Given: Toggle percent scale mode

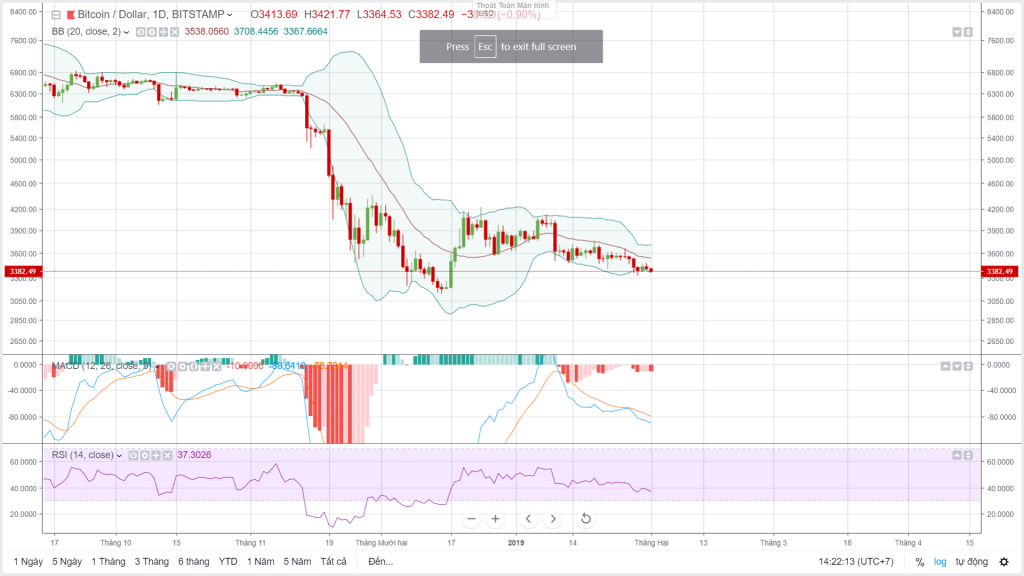Looking at the screenshot, I should coord(920,562).
